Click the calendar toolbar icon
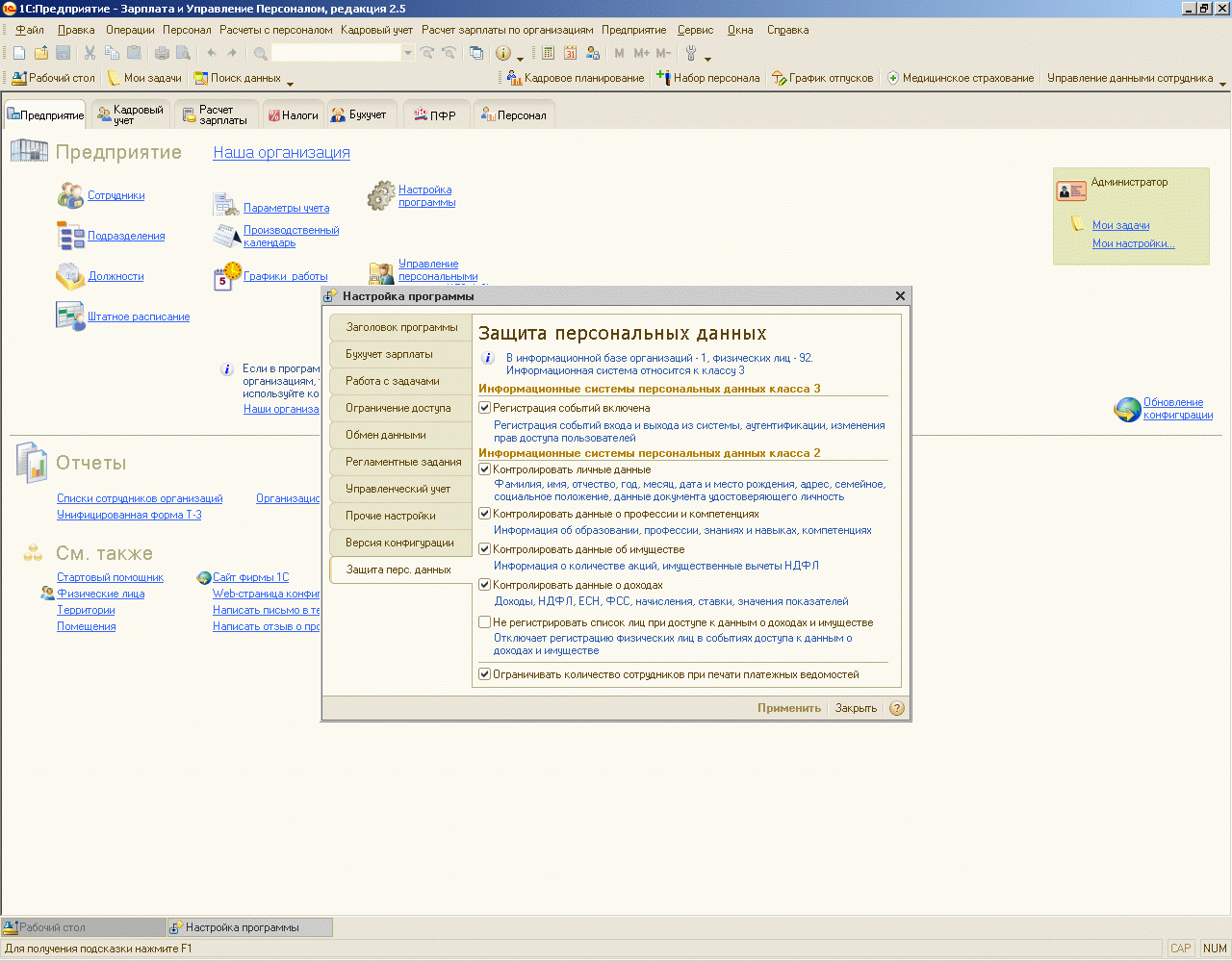1232x962 pixels. tap(571, 53)
